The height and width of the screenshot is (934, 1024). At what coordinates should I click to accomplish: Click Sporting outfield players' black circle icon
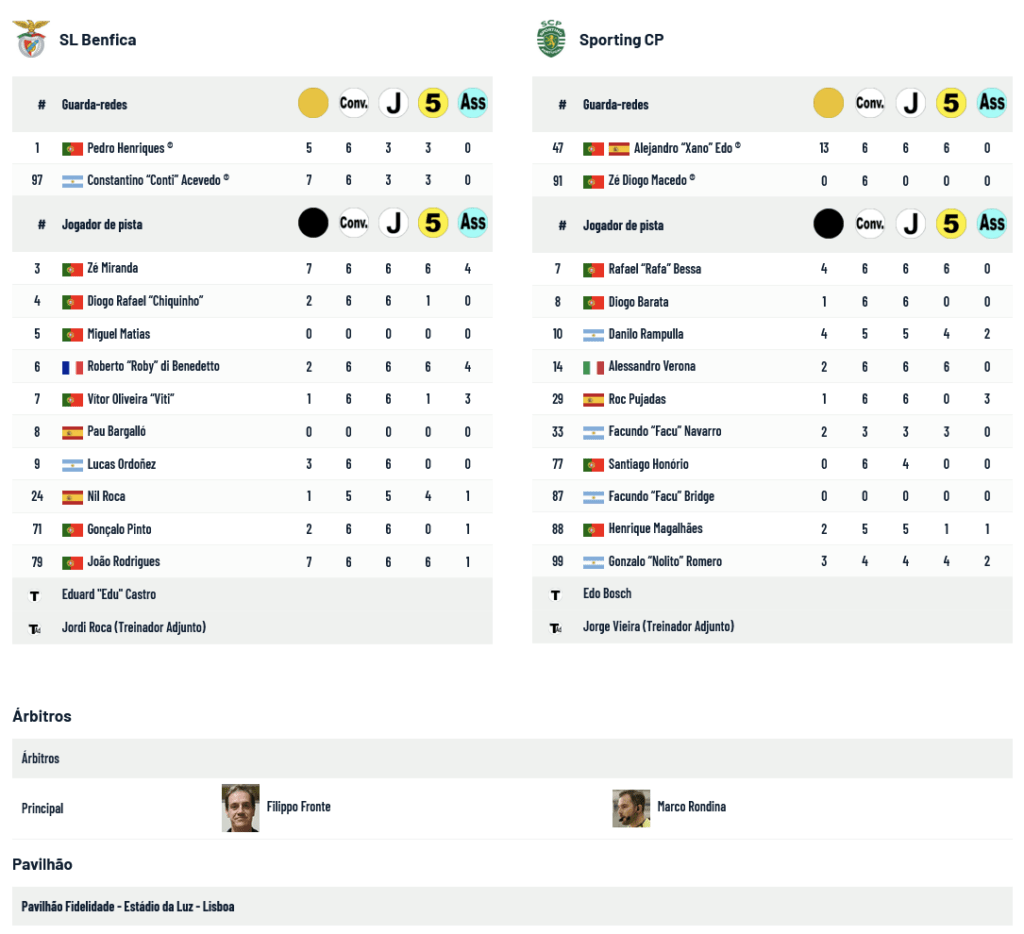point(828,224)
